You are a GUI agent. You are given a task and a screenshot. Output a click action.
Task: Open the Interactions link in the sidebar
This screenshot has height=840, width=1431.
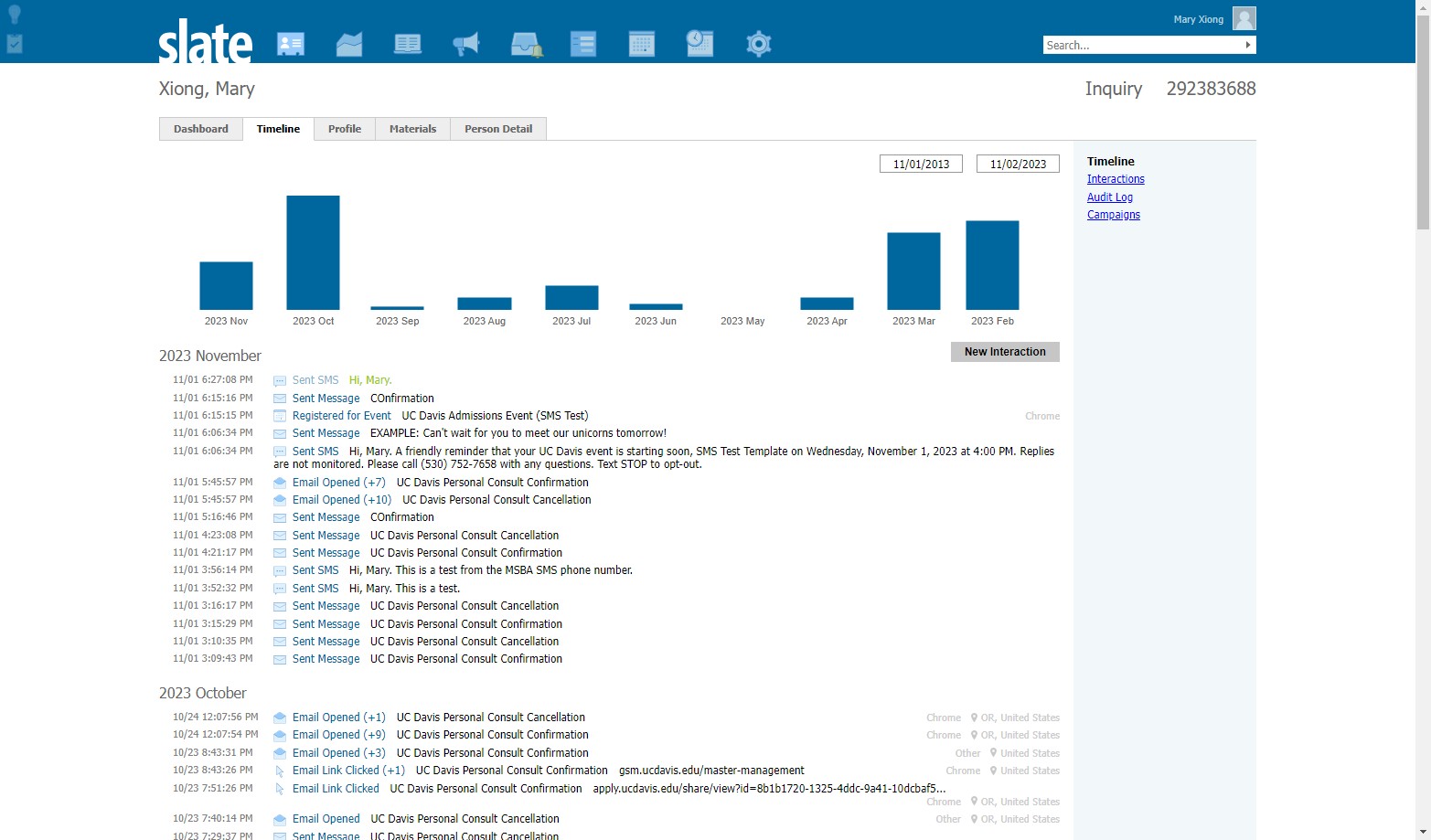1116,179
